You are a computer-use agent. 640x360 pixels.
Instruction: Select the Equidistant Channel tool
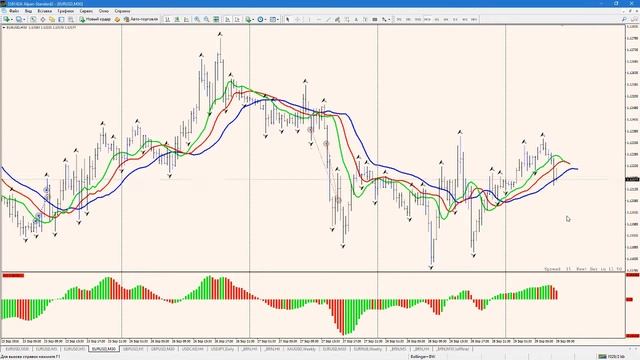(338, 19)
